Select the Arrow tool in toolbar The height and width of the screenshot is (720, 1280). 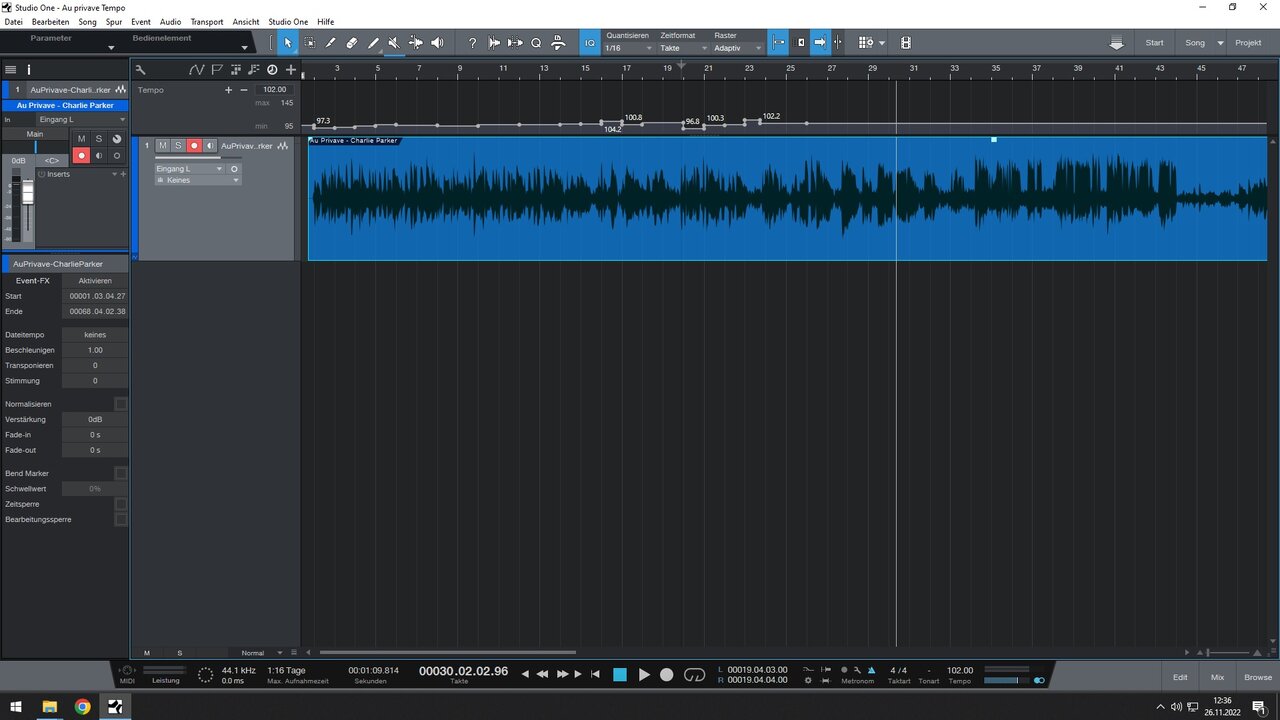pyautogui.click(x=288, y=43)
